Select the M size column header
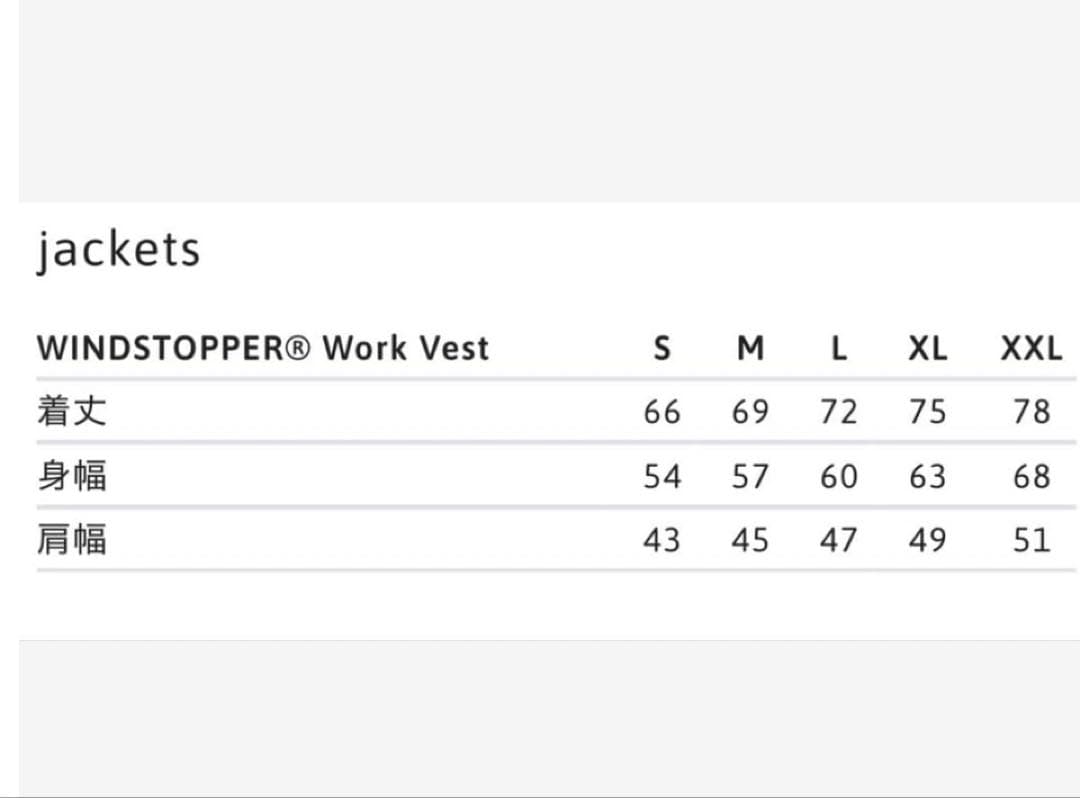The width and height of the screenshot is (1080, 798). 750,348
